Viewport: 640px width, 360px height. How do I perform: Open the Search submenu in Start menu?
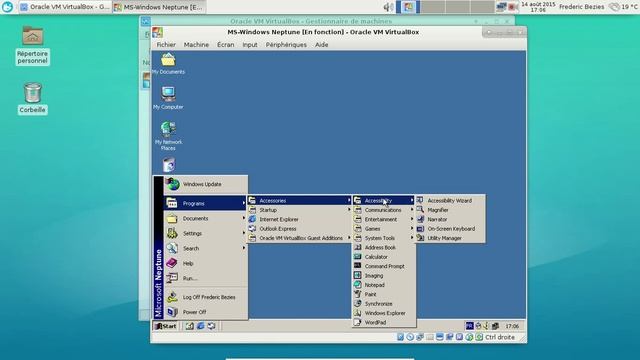click(206, 248)
